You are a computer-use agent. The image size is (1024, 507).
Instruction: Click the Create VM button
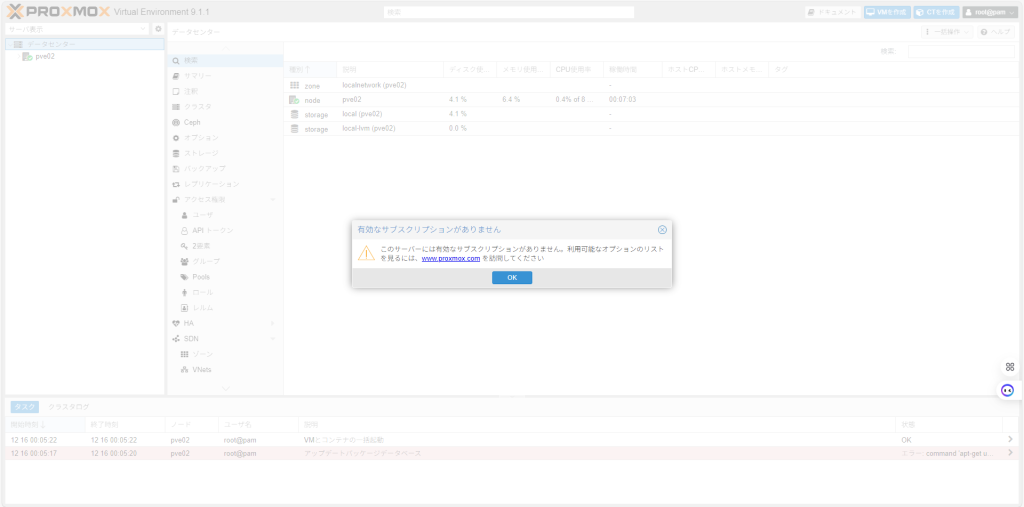coord(886,12)
